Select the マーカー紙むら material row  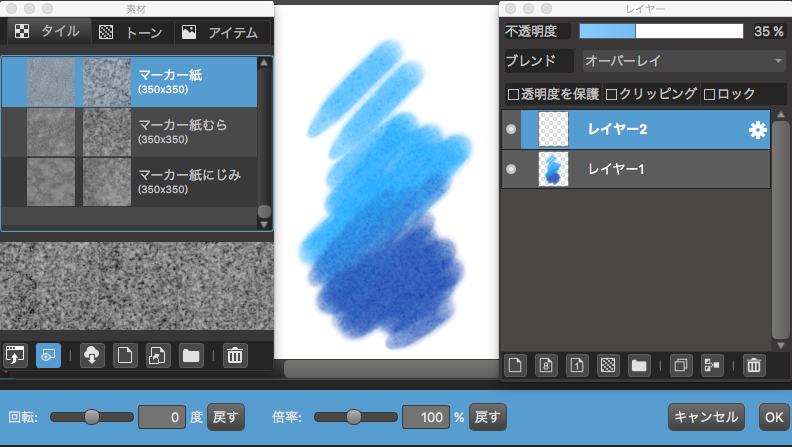(x=129, y=132)
